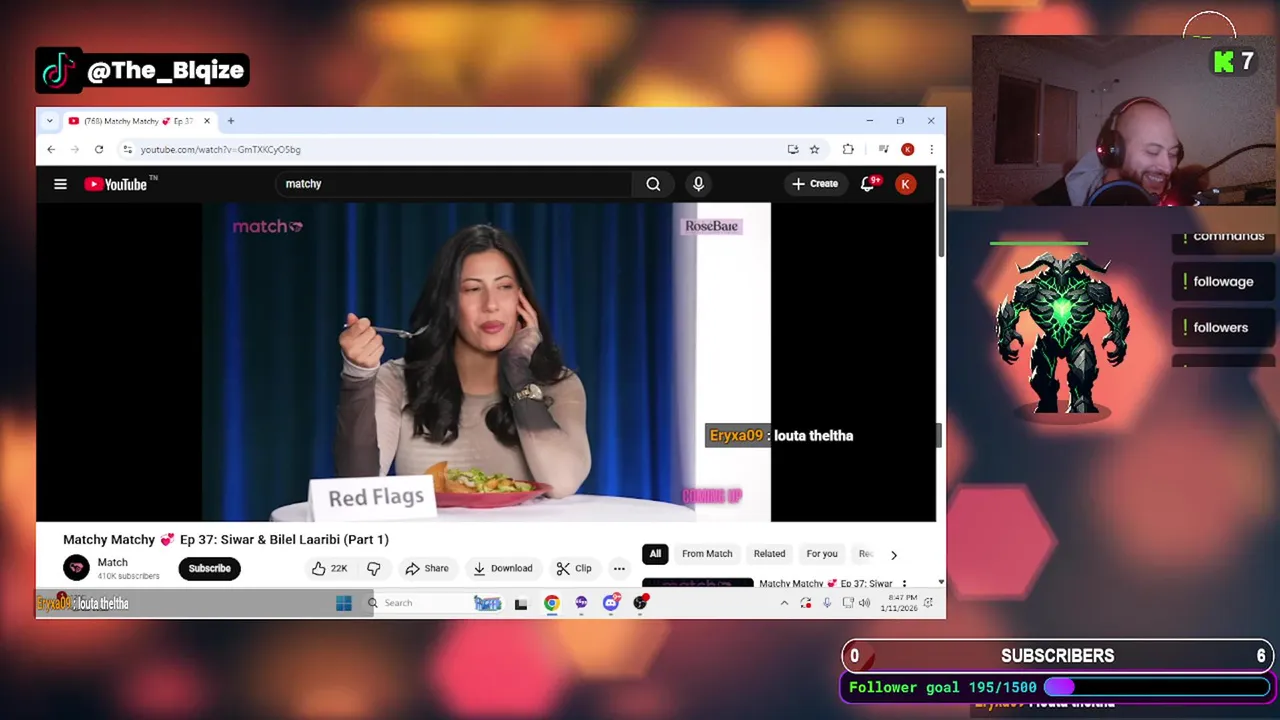Open the volume tray icon
Image resolution: width=1280 pixels, height=720 pixels.
[x=863, y=603]
